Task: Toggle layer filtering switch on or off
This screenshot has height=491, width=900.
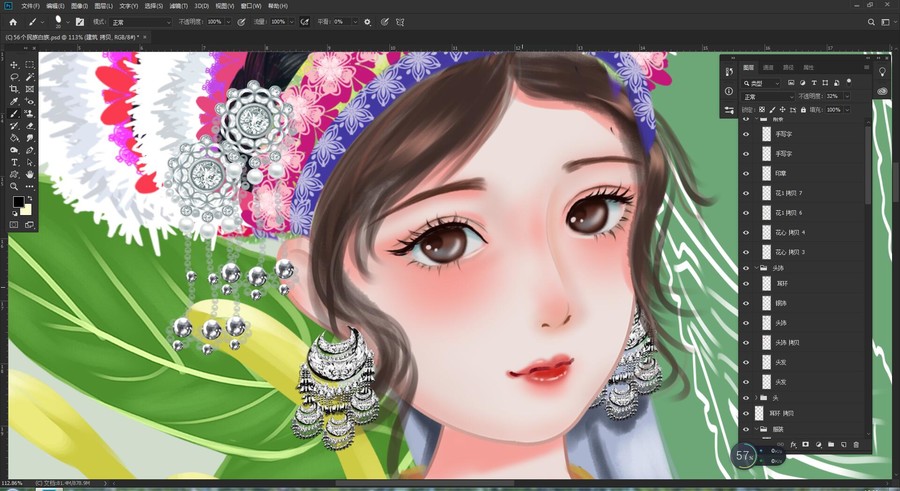Action: (x=848, y=82)
